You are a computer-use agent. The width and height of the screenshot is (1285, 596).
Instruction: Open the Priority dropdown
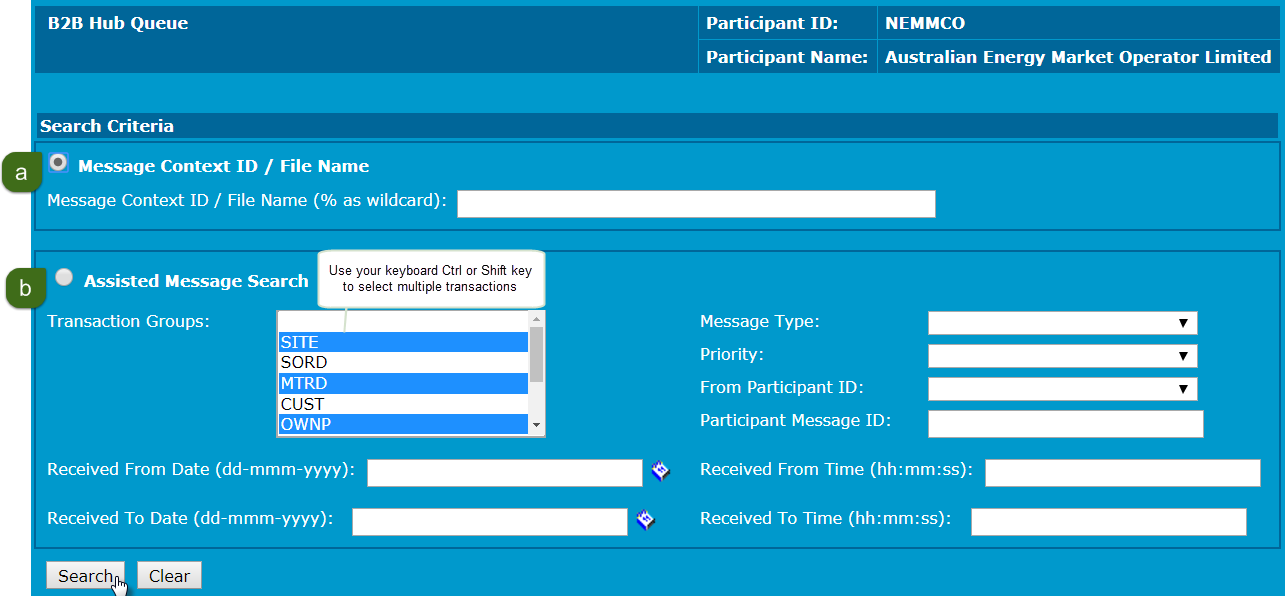pos(1062,356)
